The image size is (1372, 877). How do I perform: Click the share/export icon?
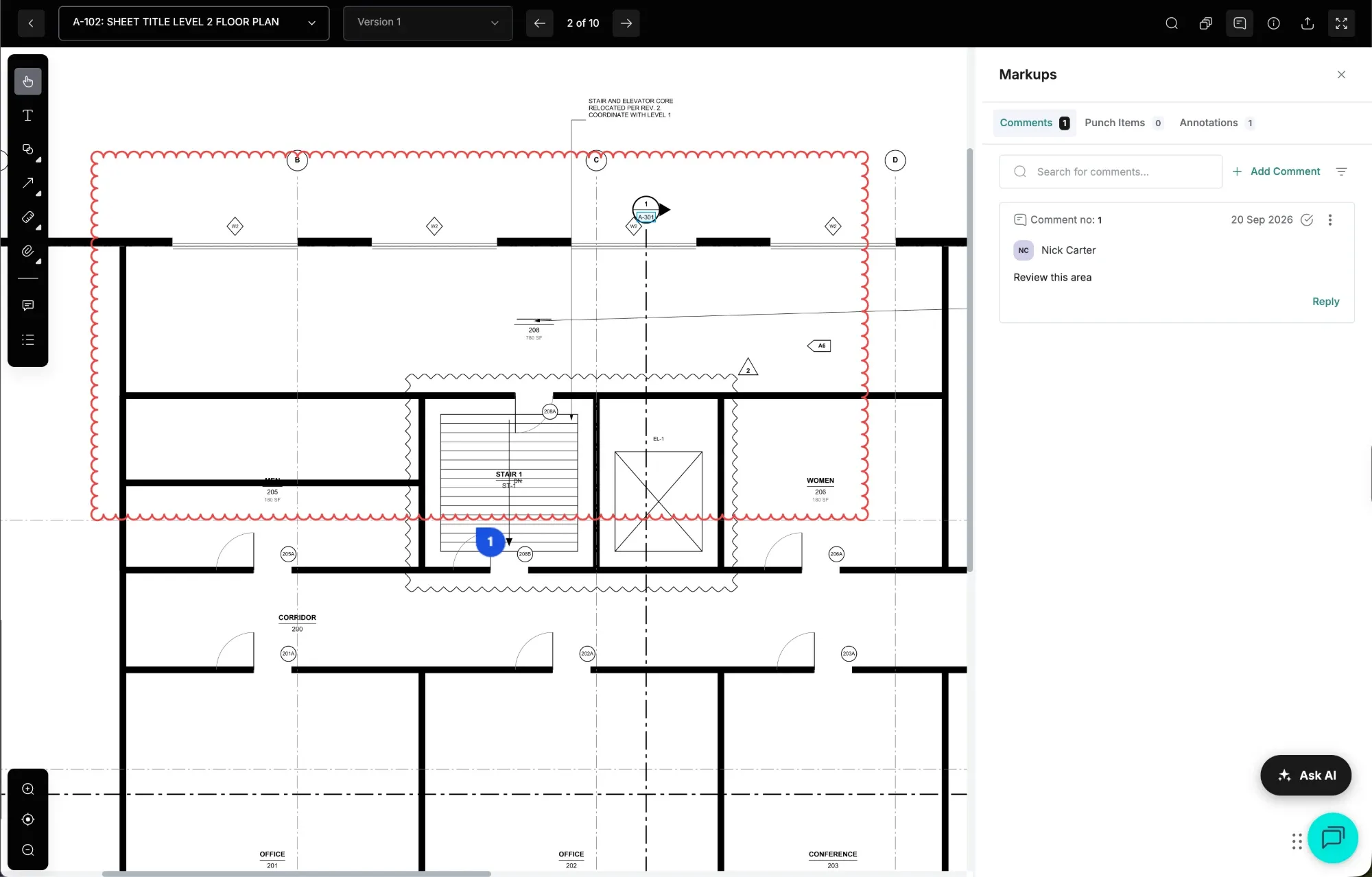[x=1308, y=23]
